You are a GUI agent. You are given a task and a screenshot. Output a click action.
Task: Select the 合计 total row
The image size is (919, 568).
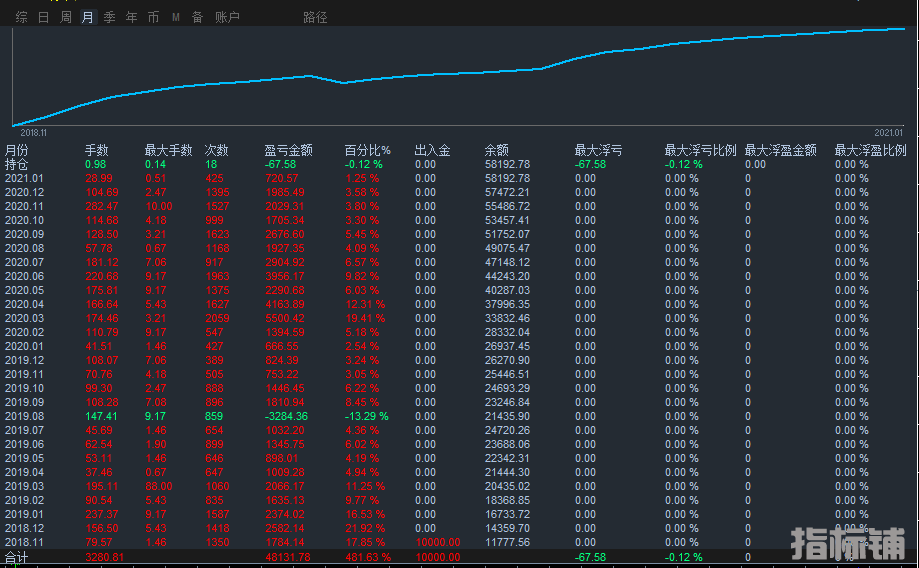click(x=460, y=557)
